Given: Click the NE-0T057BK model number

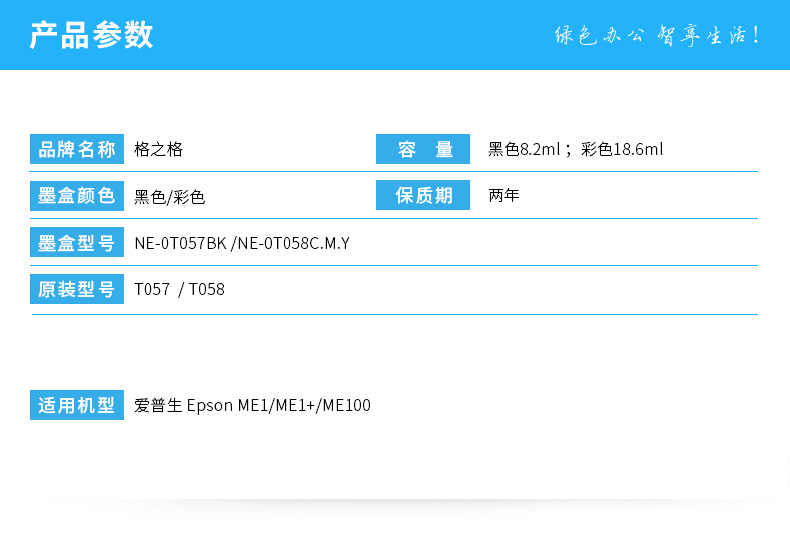Looking at the screenshot, I should (x=180, y=243).
